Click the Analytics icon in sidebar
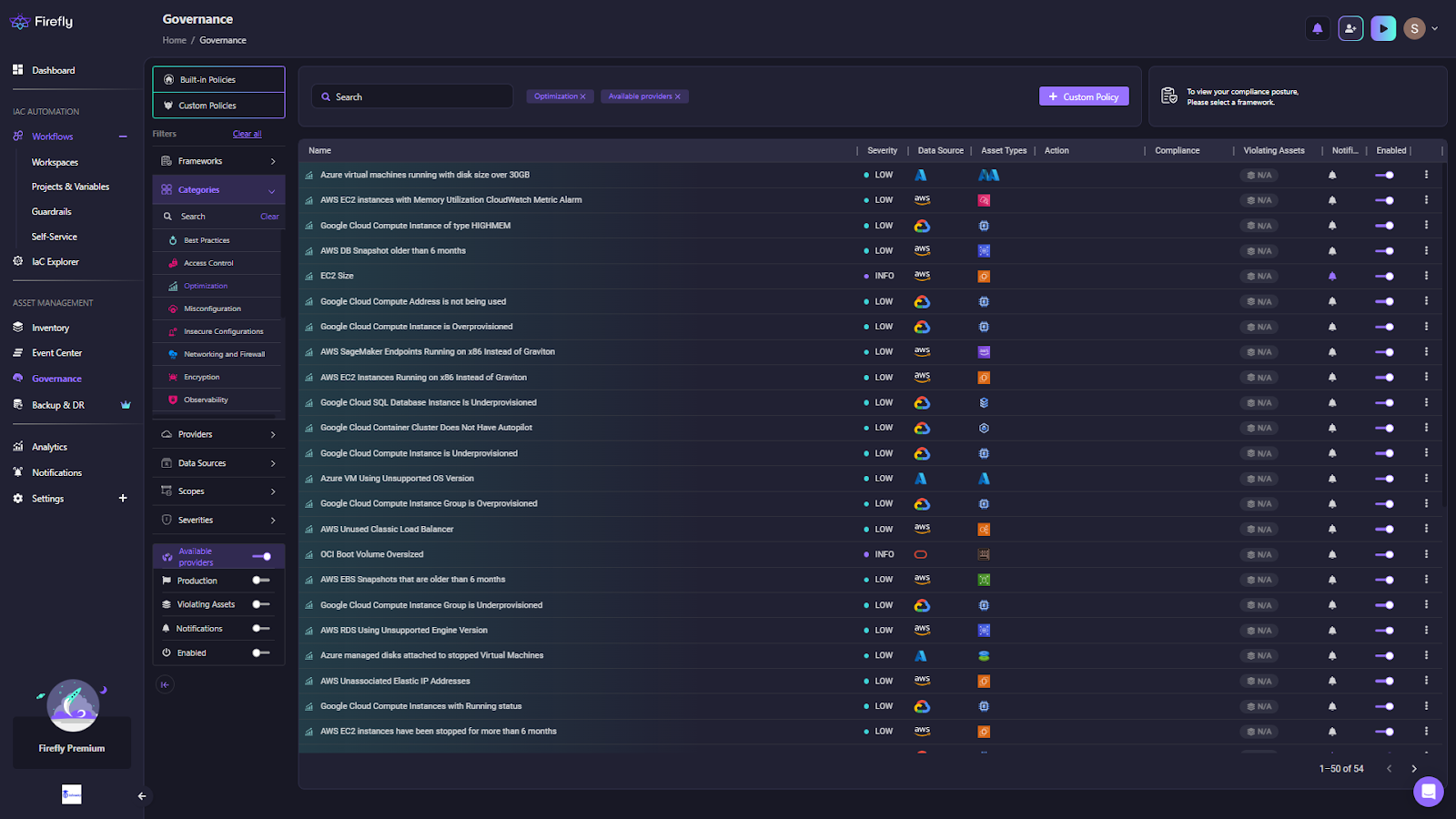1456x819 pixels. click(x=18, y=447)
